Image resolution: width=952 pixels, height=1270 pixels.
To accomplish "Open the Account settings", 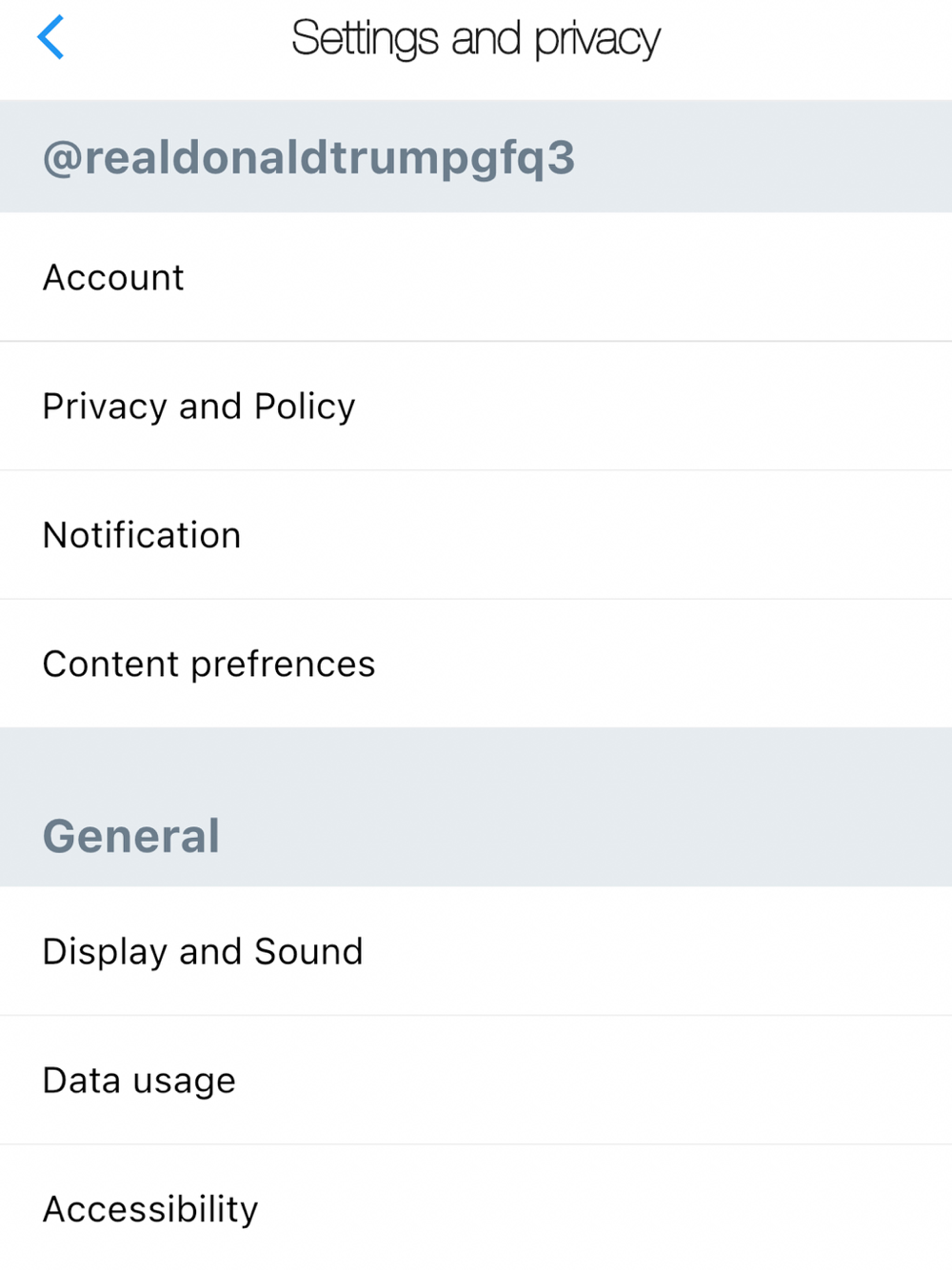I will click(476, 277).
